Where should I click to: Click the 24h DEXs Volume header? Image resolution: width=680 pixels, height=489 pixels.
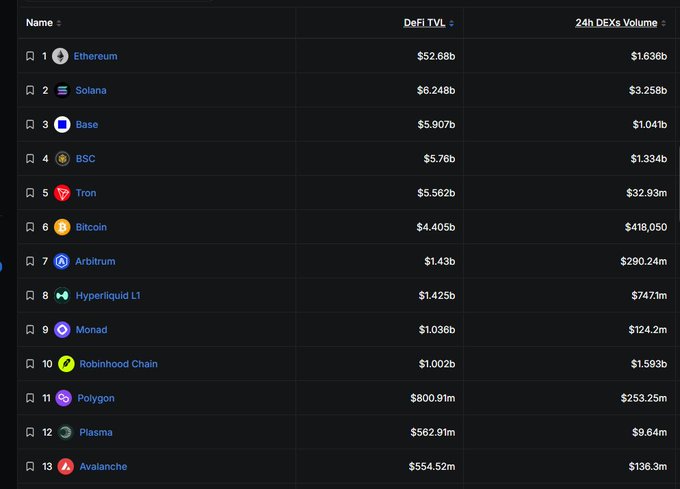pyautogui.click(x=616, y=23)
